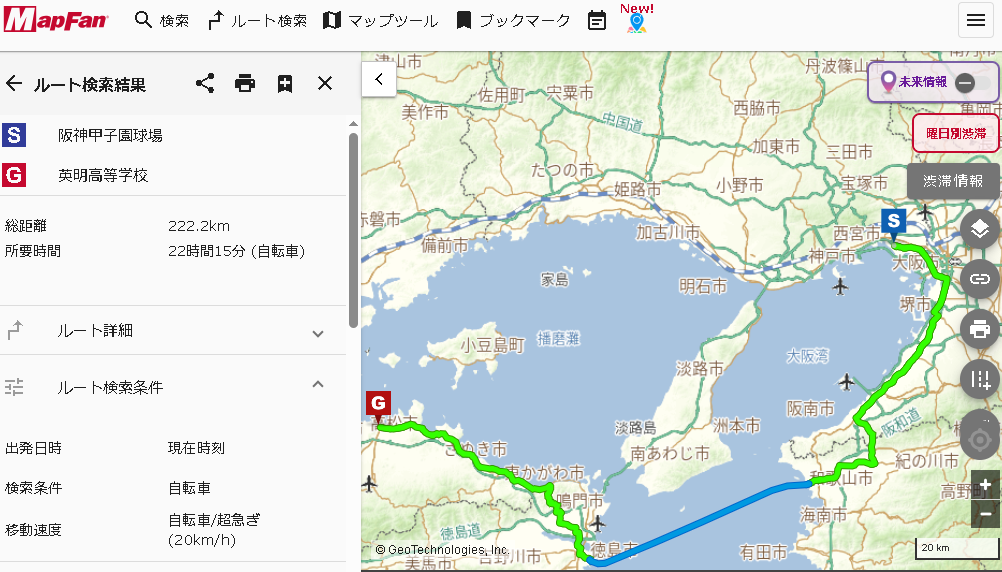This screenshot has height=572, width=1002.
Task: Click the current location target button
Action: [x=980, y=439]
